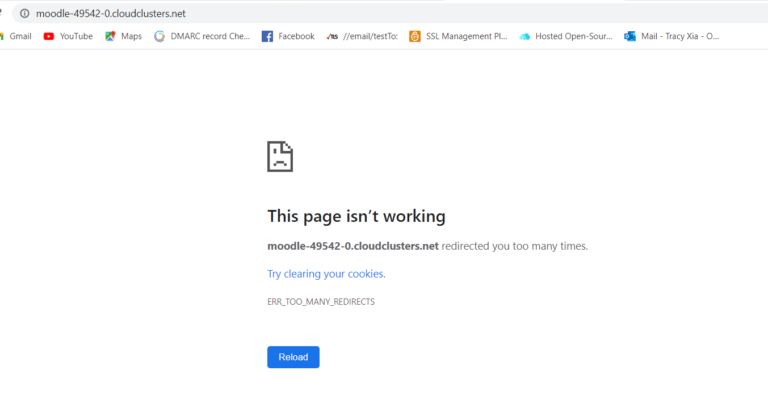This screenshot has height=404, width=768.
Task: Click the Facebook bookmark icon
Action: click(x=267, y=36)
